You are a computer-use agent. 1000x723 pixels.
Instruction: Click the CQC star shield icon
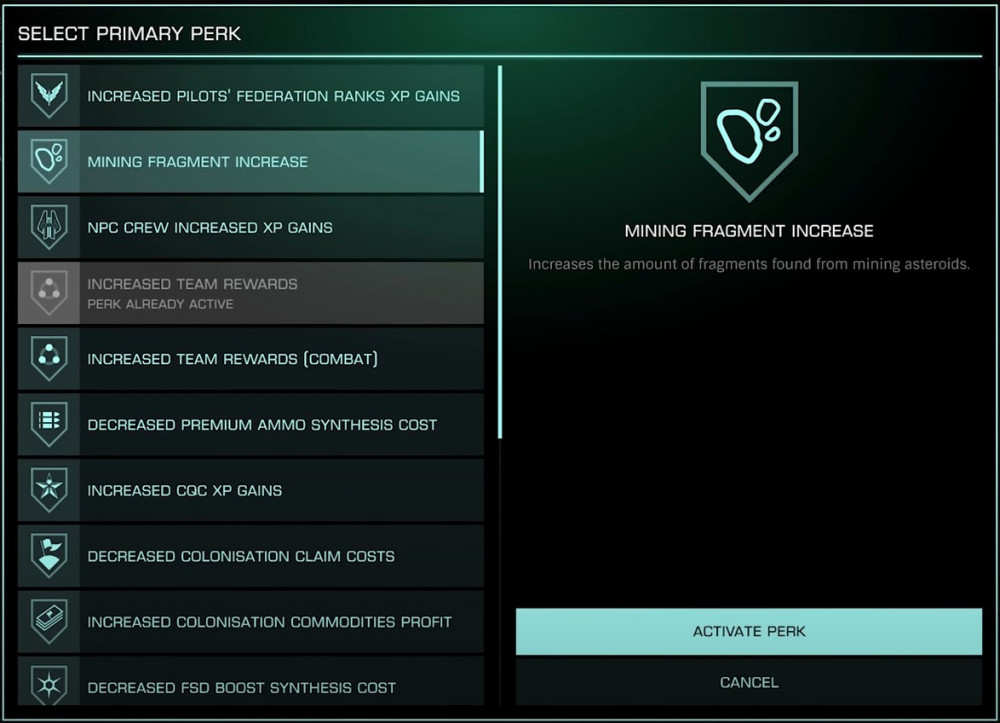pos(49,490)
